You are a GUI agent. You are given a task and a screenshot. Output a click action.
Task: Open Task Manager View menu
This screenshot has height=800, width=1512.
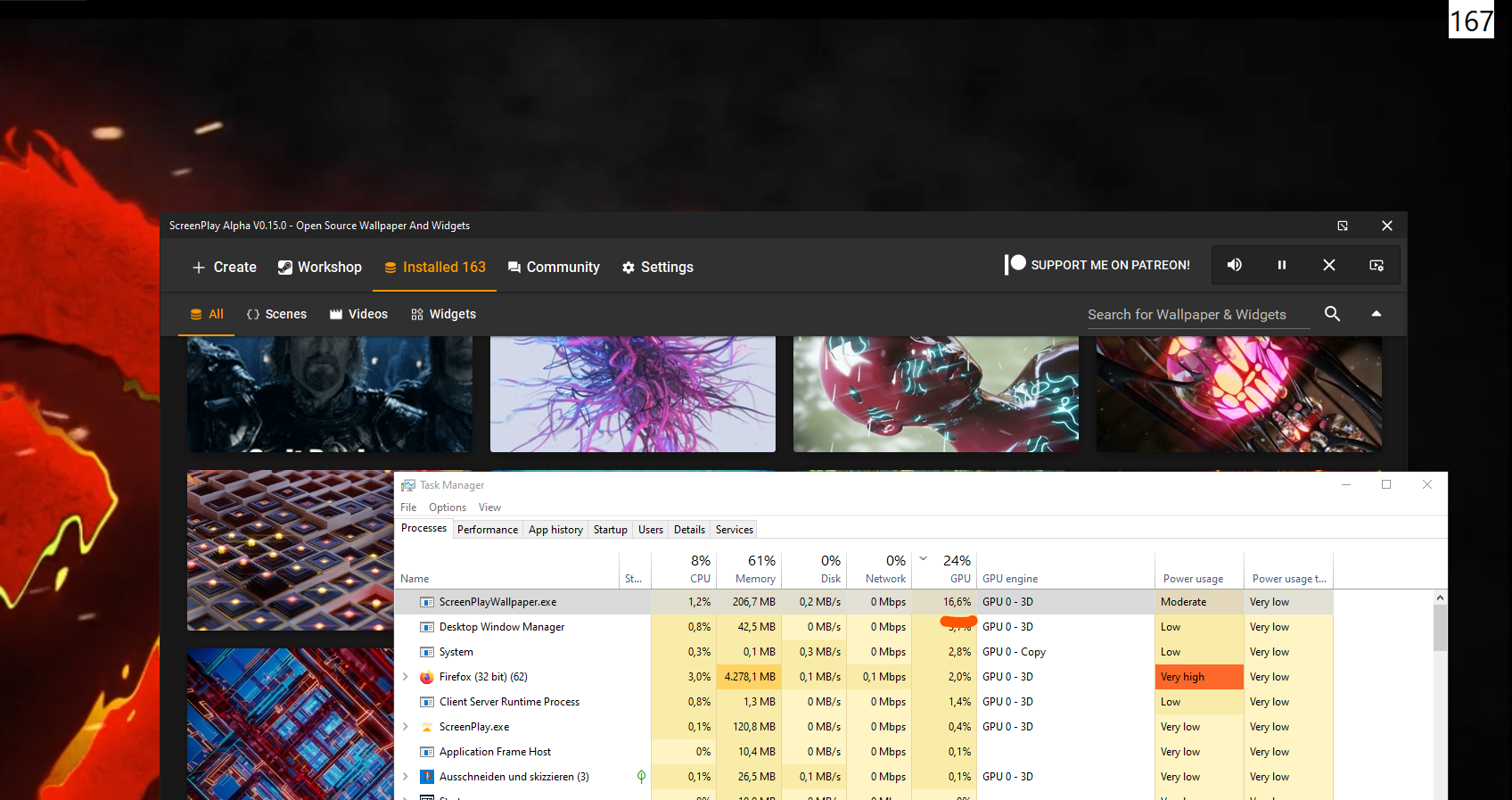[x=489, y=507]
